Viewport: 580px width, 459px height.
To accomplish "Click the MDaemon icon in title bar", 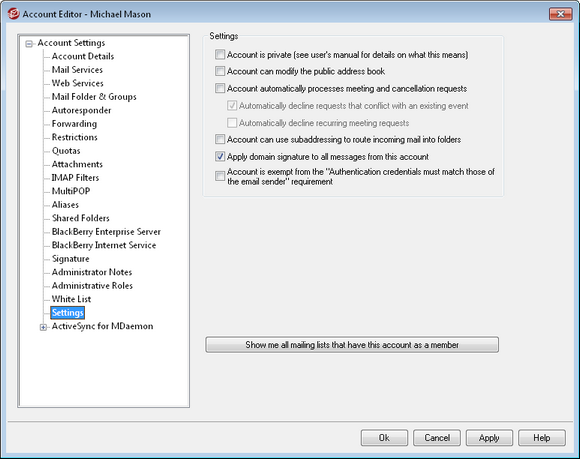I will 13,14.
